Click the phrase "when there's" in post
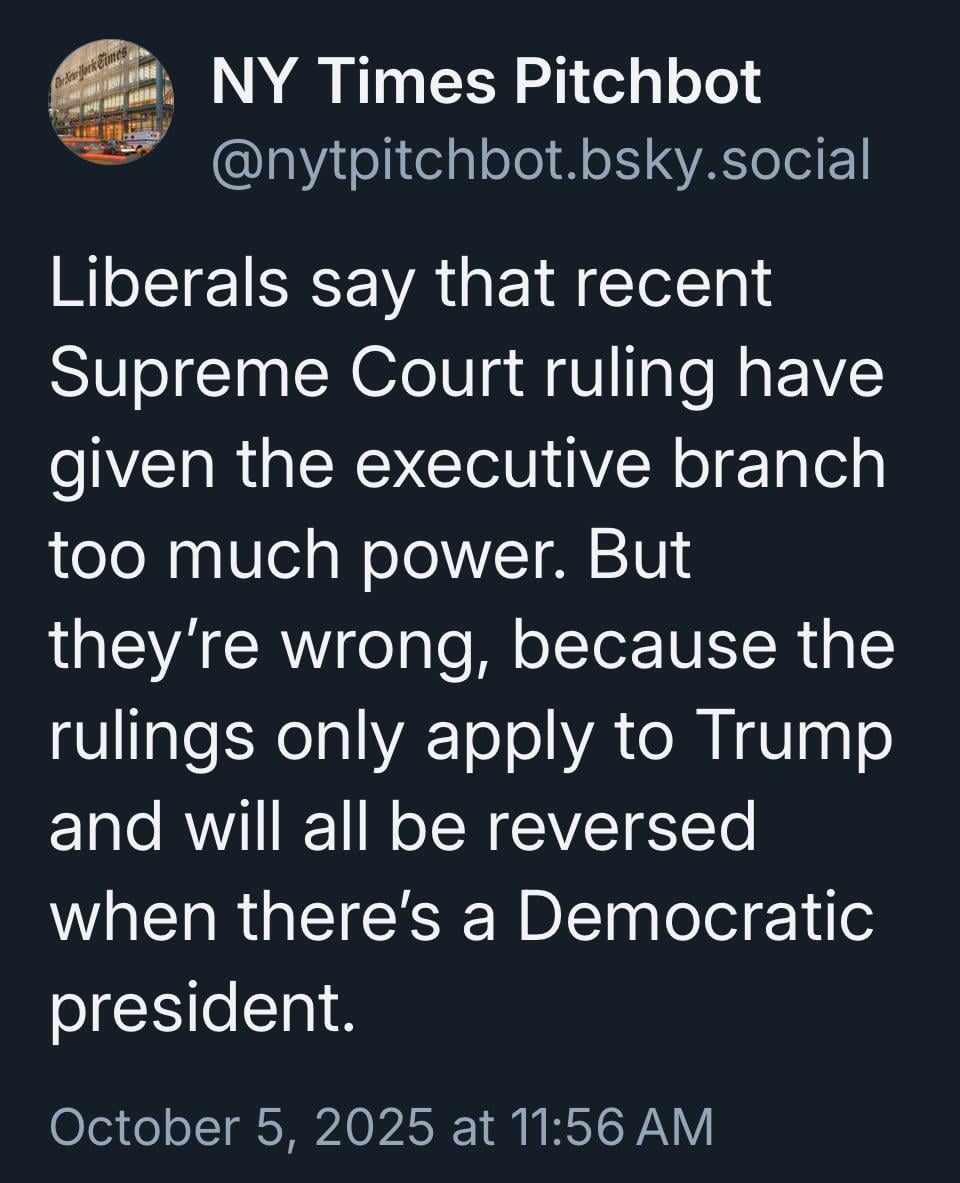Viewport: 960px width, 1183px height. point(246,918)
